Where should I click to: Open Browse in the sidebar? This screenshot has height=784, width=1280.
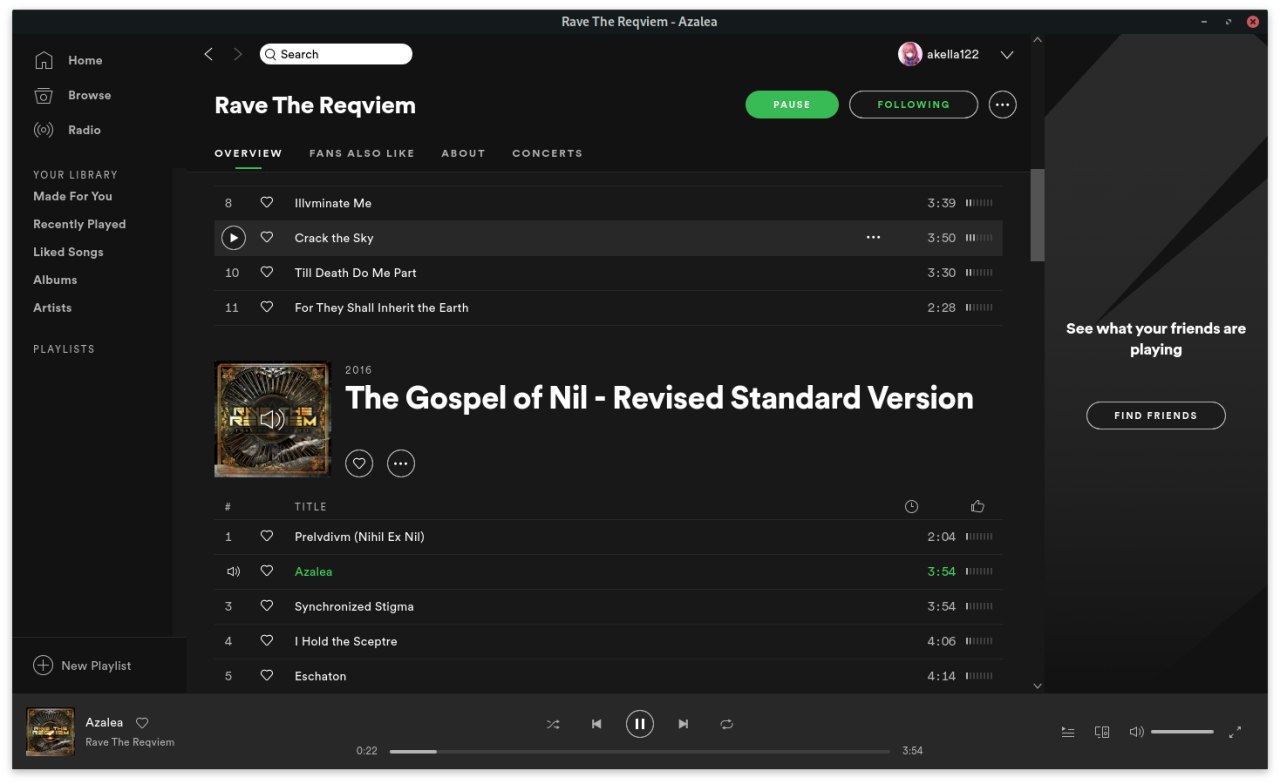pyautogui.click(x=72, y=96)
